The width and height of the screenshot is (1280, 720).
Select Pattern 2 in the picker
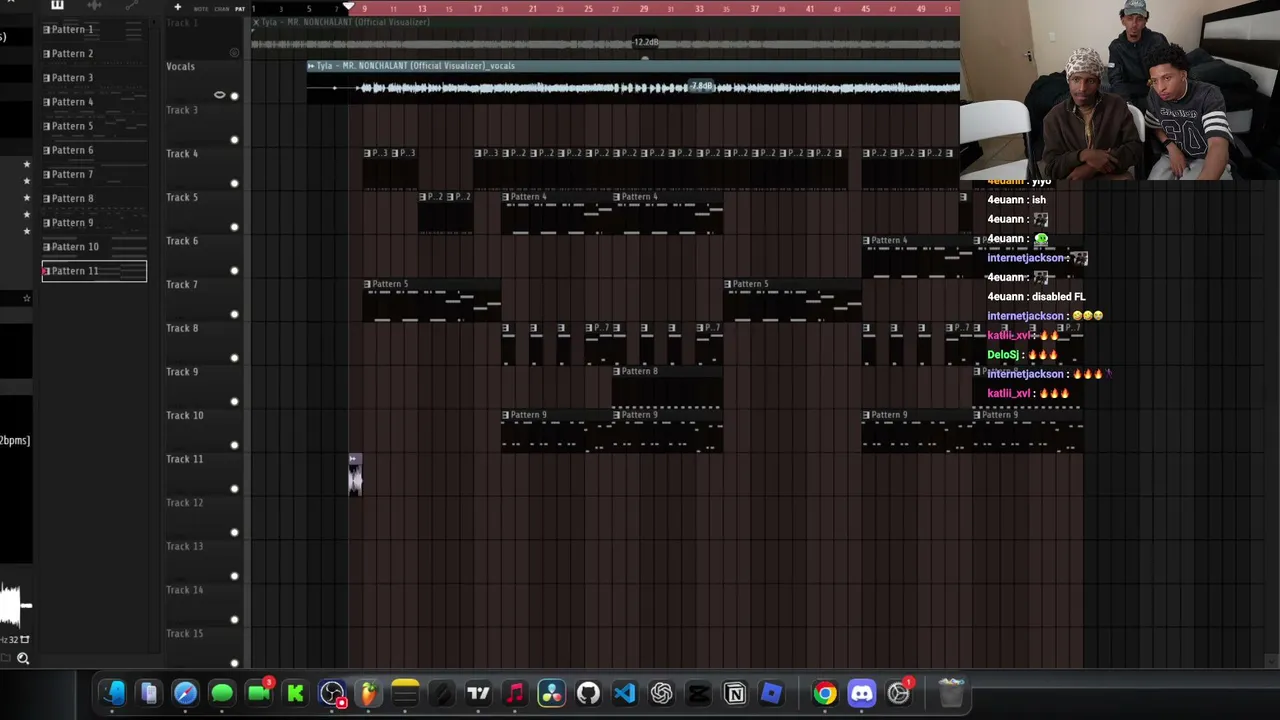click(94, 54)
